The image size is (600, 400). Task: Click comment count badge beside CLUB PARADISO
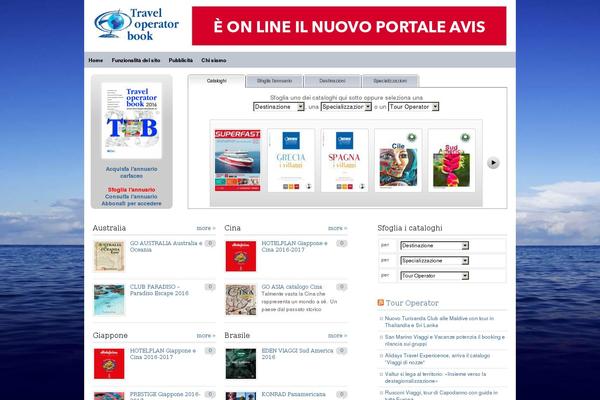pos(210,287)
